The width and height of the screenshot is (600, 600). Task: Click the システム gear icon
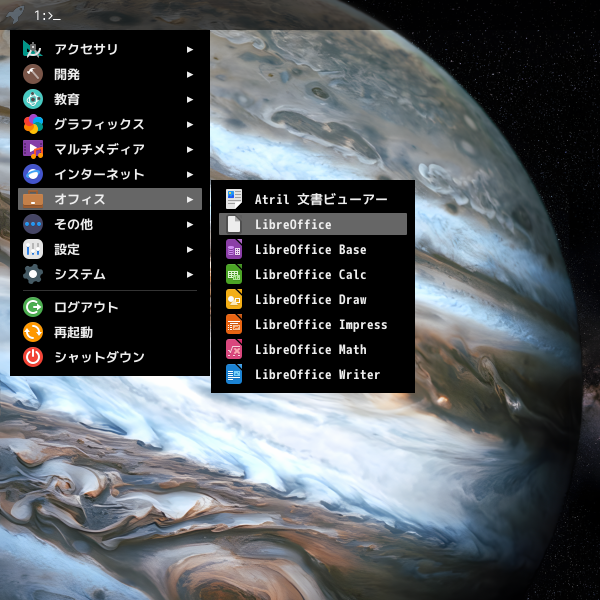33,274
